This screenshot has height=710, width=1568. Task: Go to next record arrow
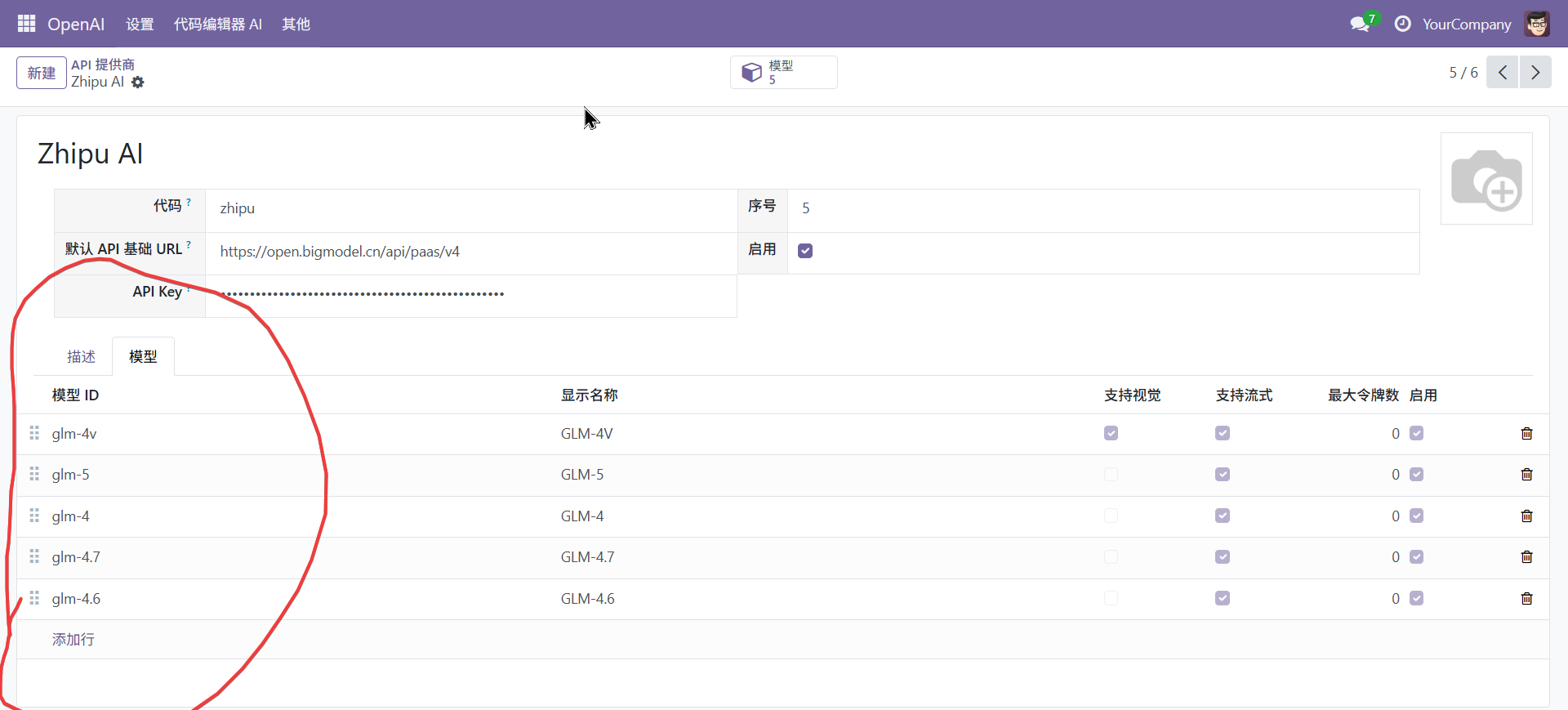pos(1535,73)
